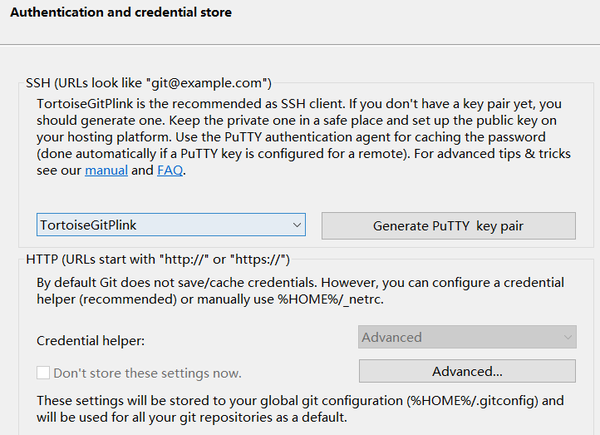Screen dimensions: 600x435
Task: Click the SSH group label with git@example.com
Action: [149, 83]
